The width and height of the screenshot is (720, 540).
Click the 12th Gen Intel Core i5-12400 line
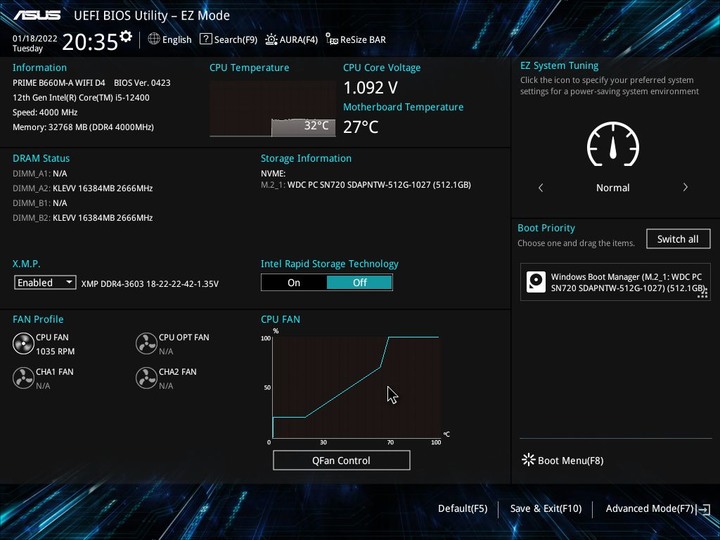click(x=81, y=97)
